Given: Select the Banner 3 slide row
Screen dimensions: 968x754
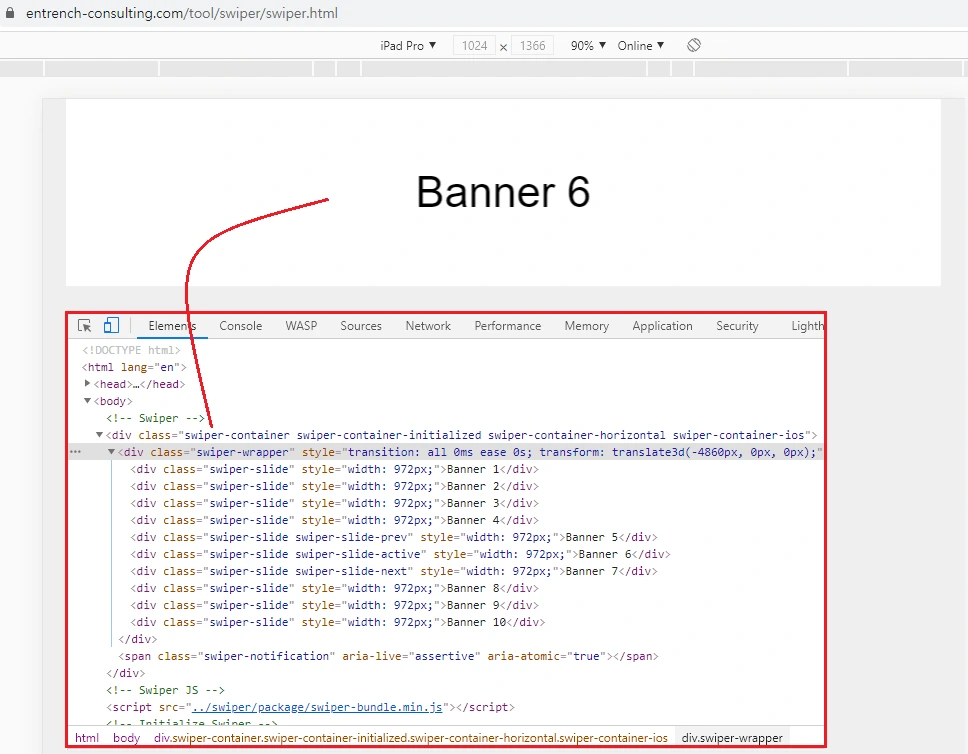Looking at the screenshot, I should (x=335, y=503).
